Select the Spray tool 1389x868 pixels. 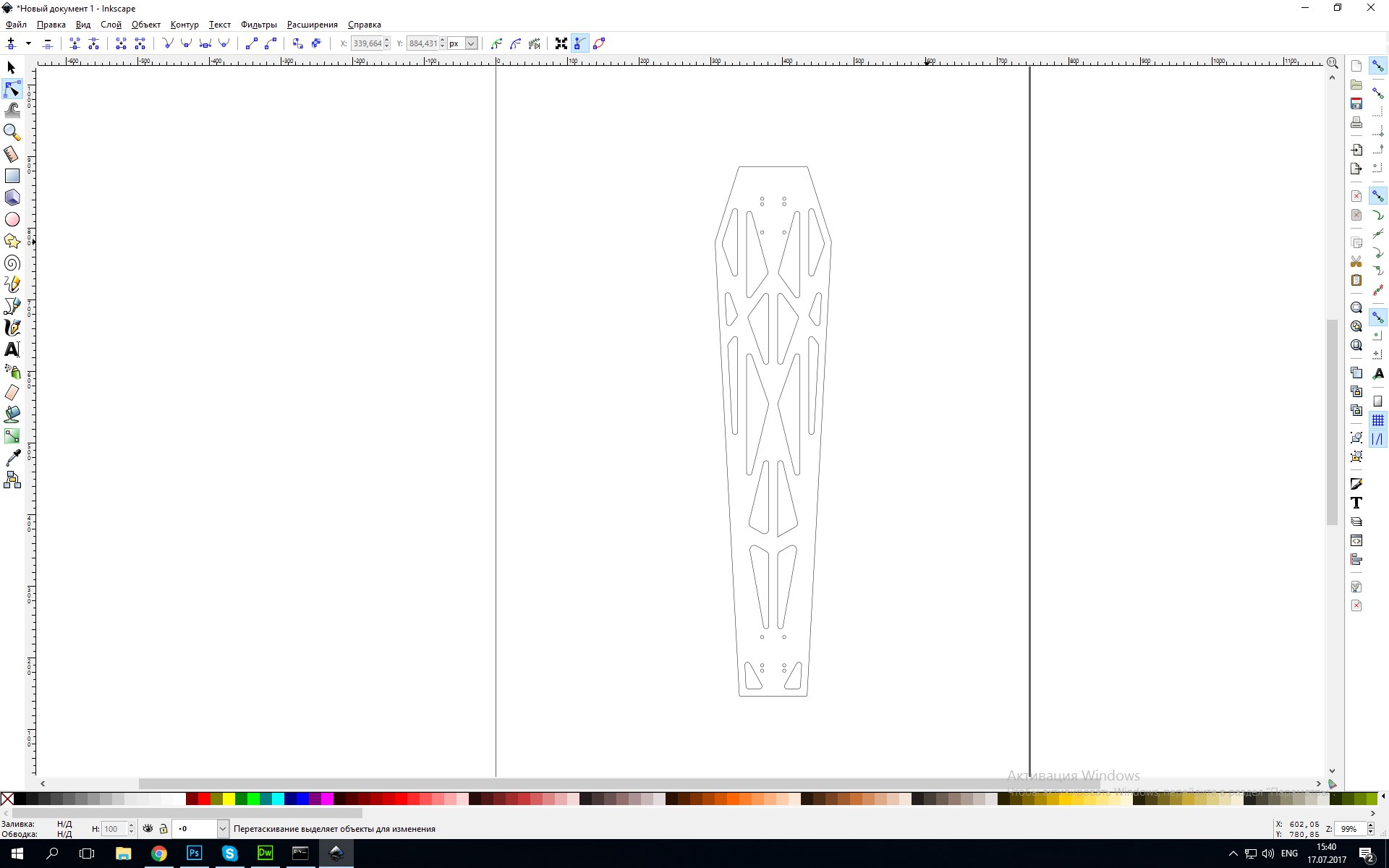tap(12, 371)
